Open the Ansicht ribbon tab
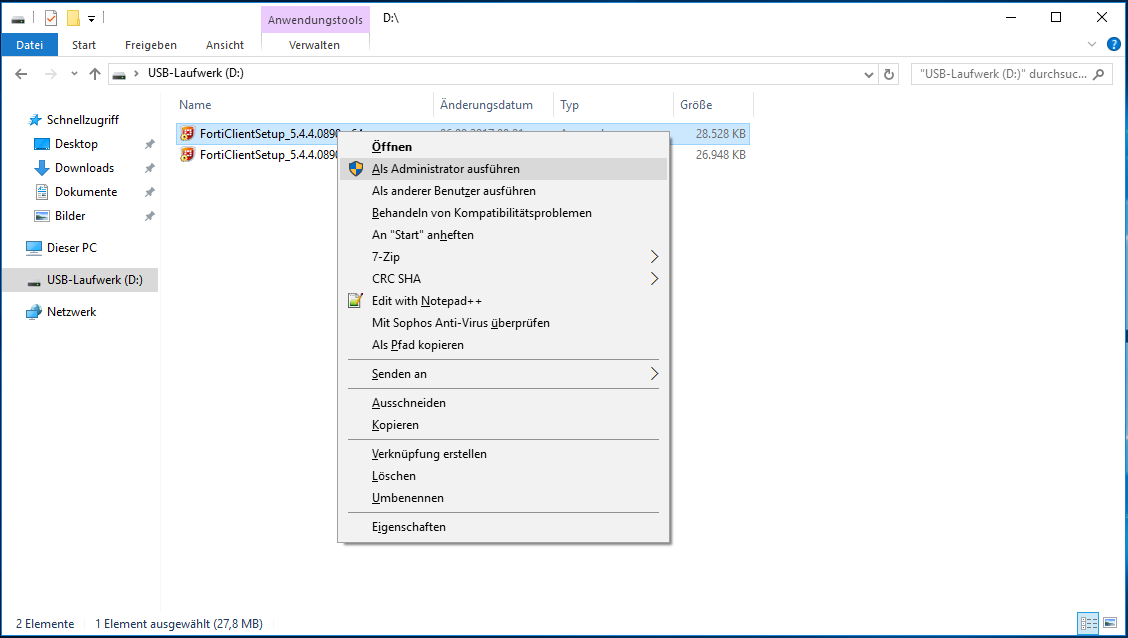The width and height of the screenshot is (1128, 638). tap(225, 45)
